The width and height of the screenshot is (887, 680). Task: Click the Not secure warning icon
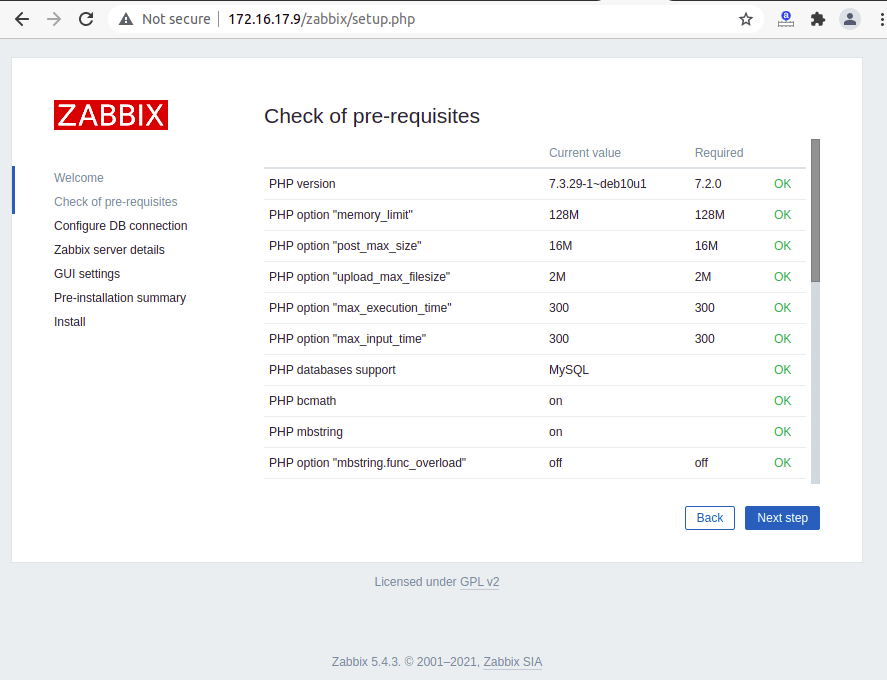tap(126, 19)
